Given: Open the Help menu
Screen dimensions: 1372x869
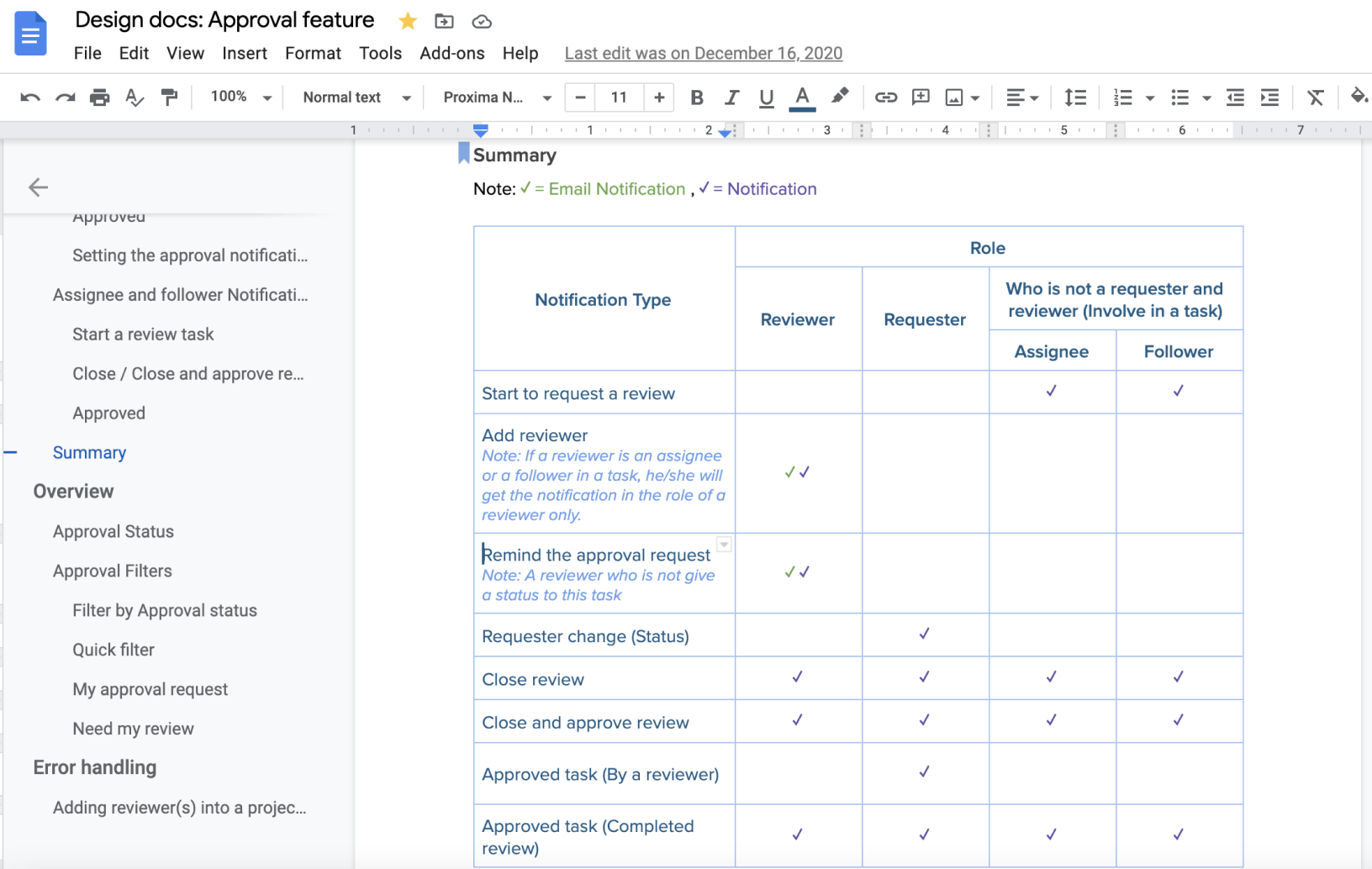Looking at the screenshot, I should click(520, 53).
